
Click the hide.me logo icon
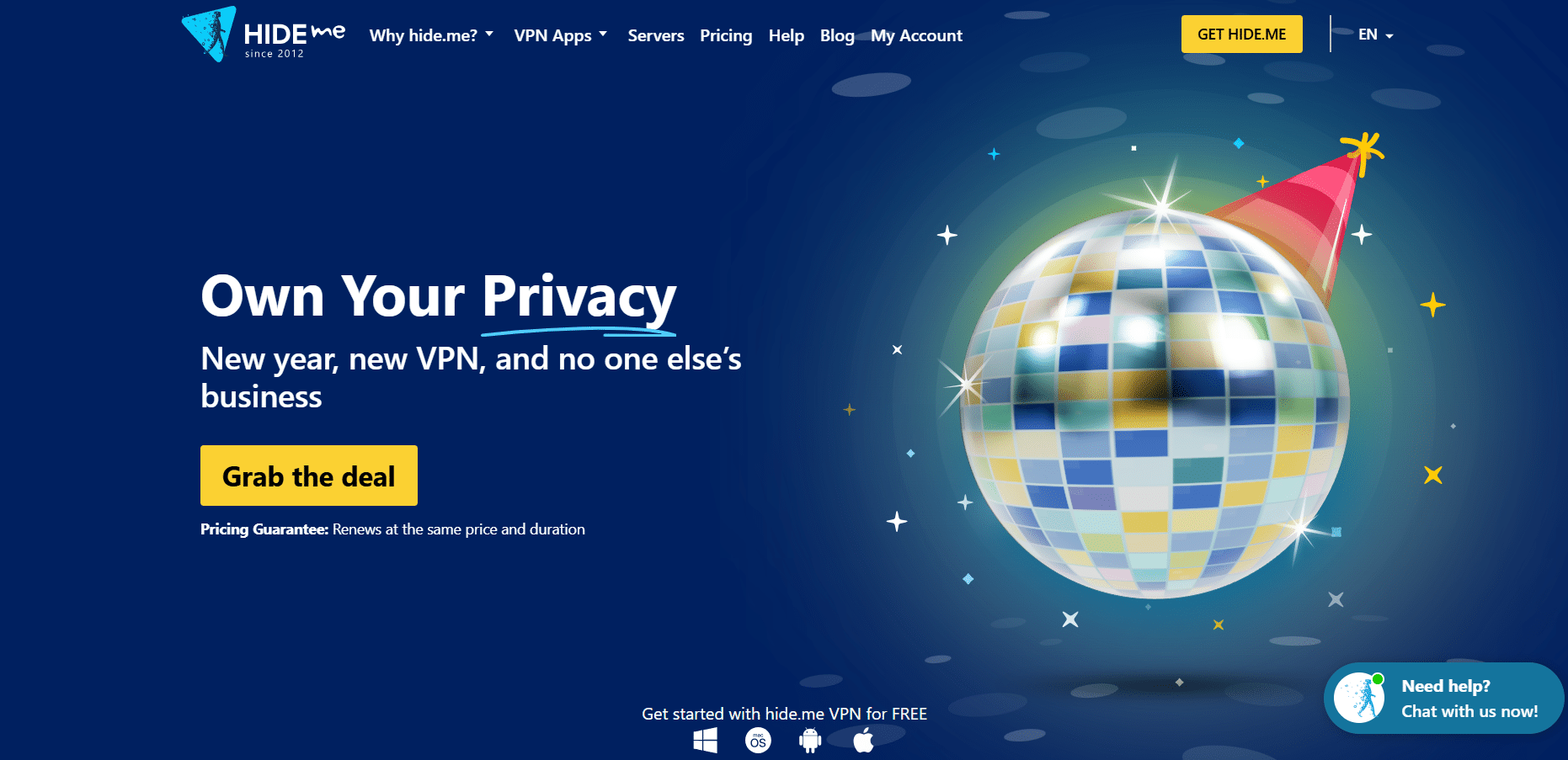(x=209, y=34)
